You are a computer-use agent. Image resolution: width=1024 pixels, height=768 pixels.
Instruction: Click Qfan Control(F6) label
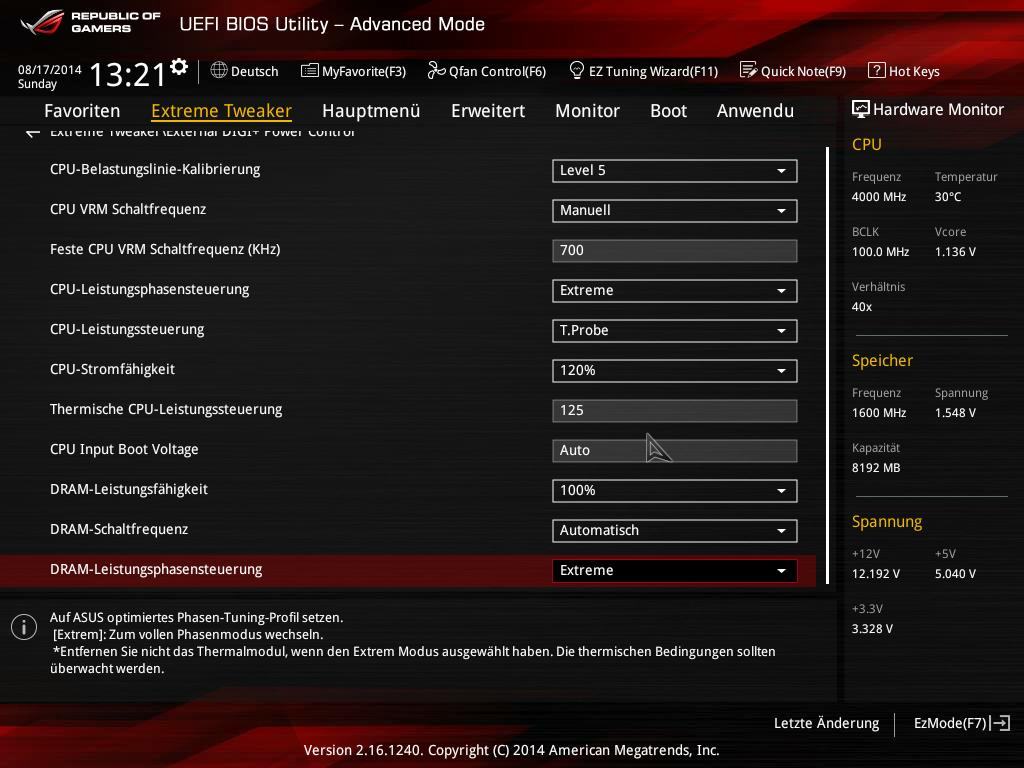click(x=497, y=71)
